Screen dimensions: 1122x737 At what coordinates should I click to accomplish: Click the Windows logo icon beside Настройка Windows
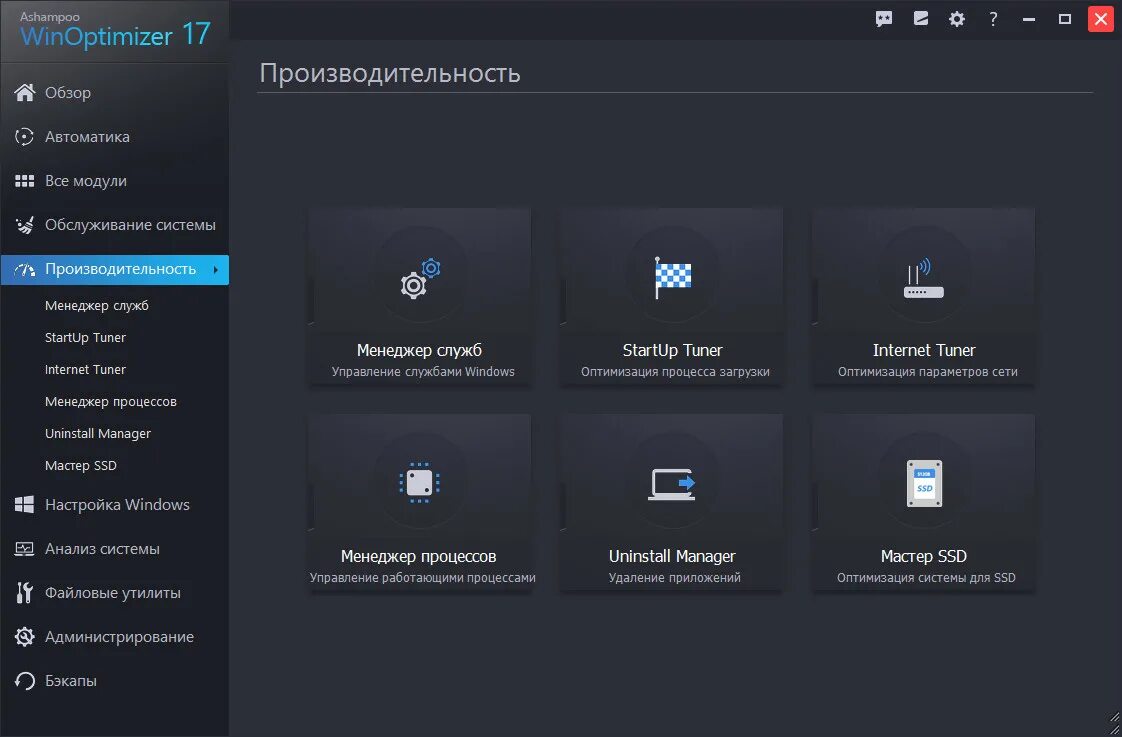tap(24, 504)
